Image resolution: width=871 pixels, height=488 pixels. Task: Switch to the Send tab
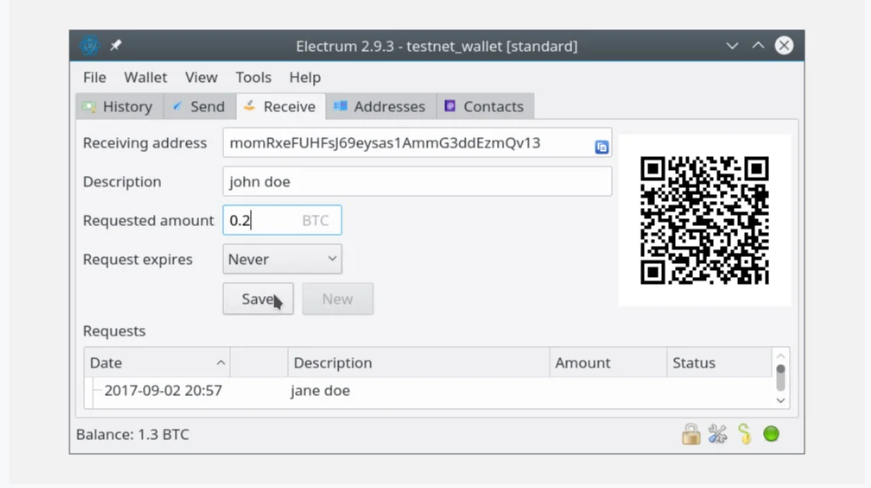[x=200, y=107]
